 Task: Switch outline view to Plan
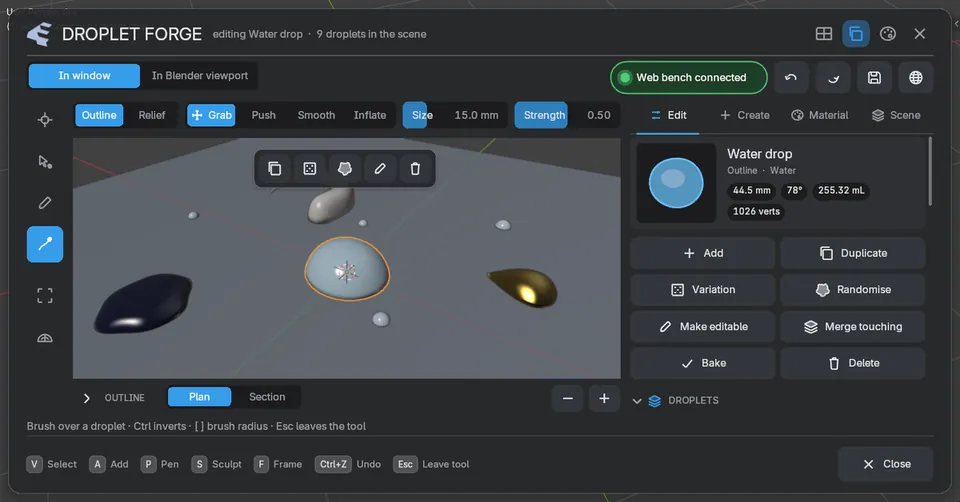click(200, 397)
